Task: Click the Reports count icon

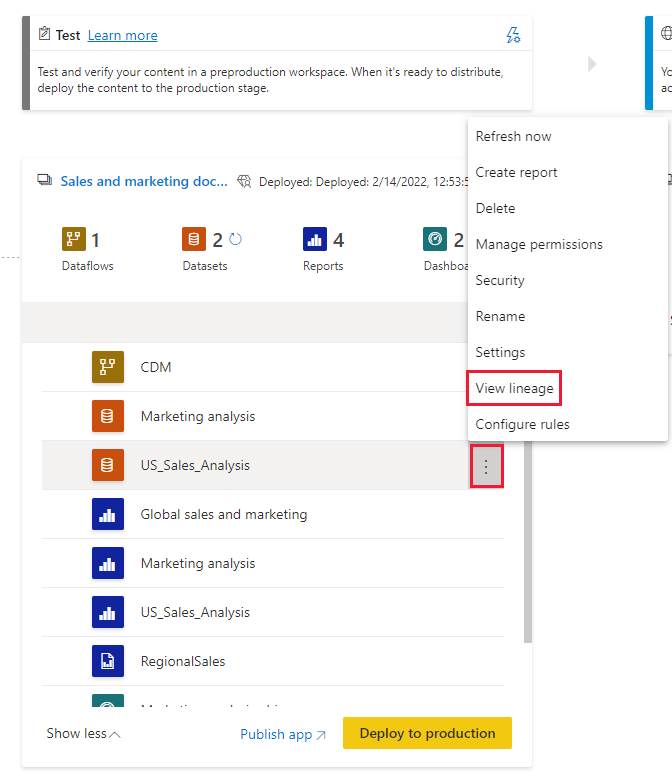Action: coord(315,239)
